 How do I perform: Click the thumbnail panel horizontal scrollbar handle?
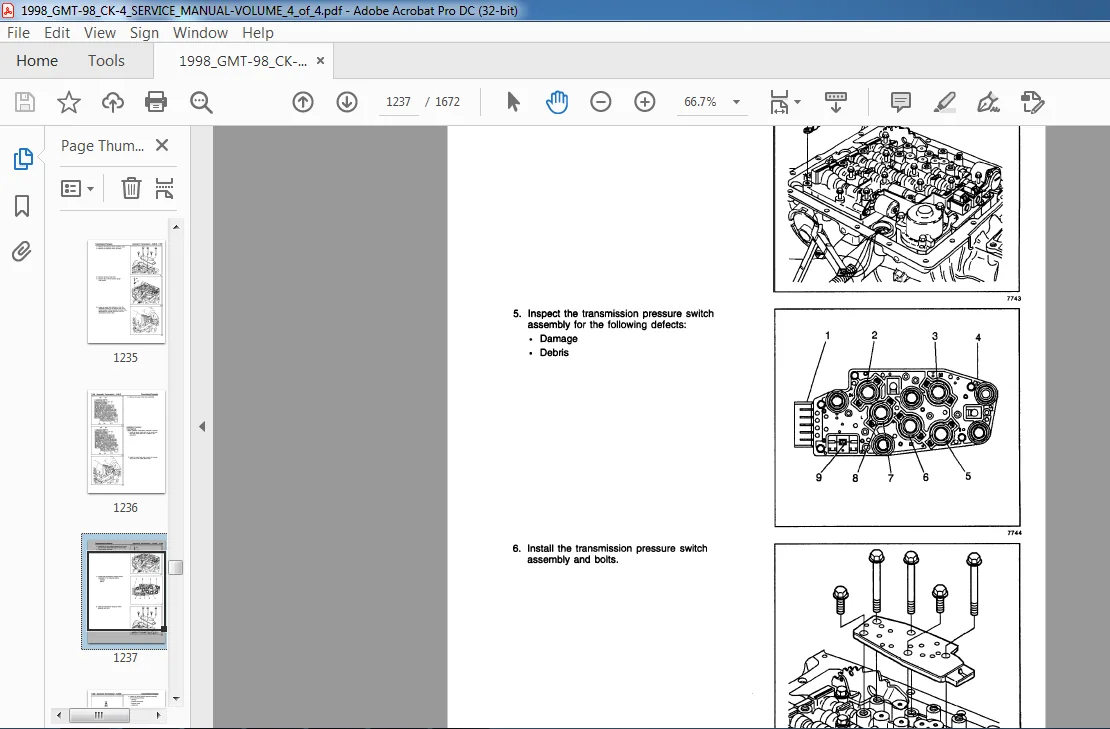point(98,716)
